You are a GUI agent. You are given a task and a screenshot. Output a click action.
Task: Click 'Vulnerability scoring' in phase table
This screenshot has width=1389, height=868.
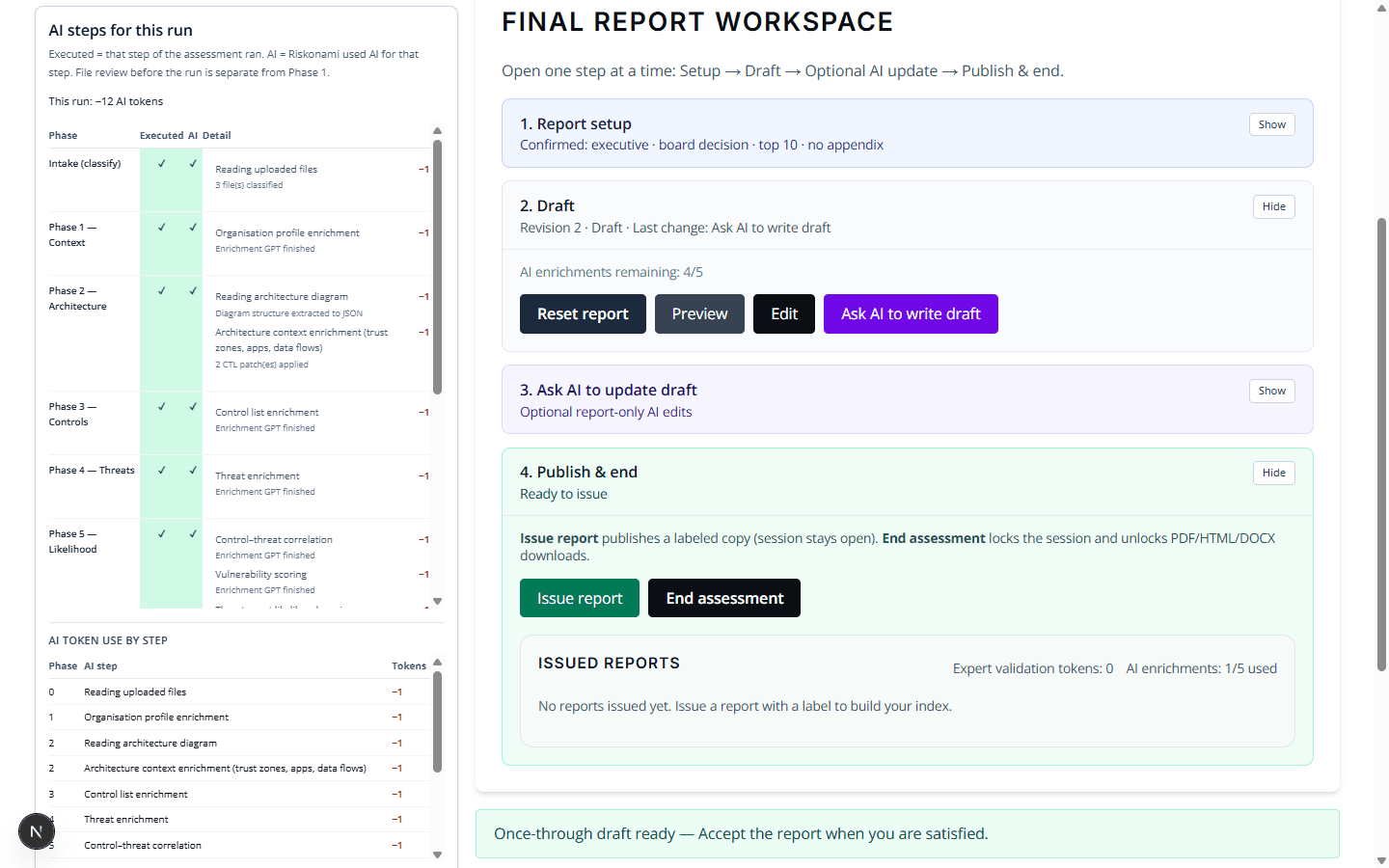(261, 575)
